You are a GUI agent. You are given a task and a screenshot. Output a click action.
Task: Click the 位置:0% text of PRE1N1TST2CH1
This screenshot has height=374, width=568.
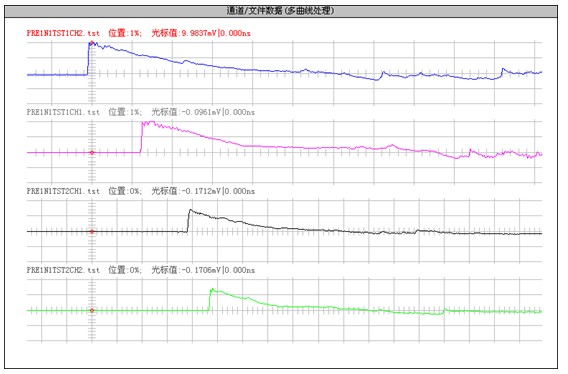click(125, 191)
